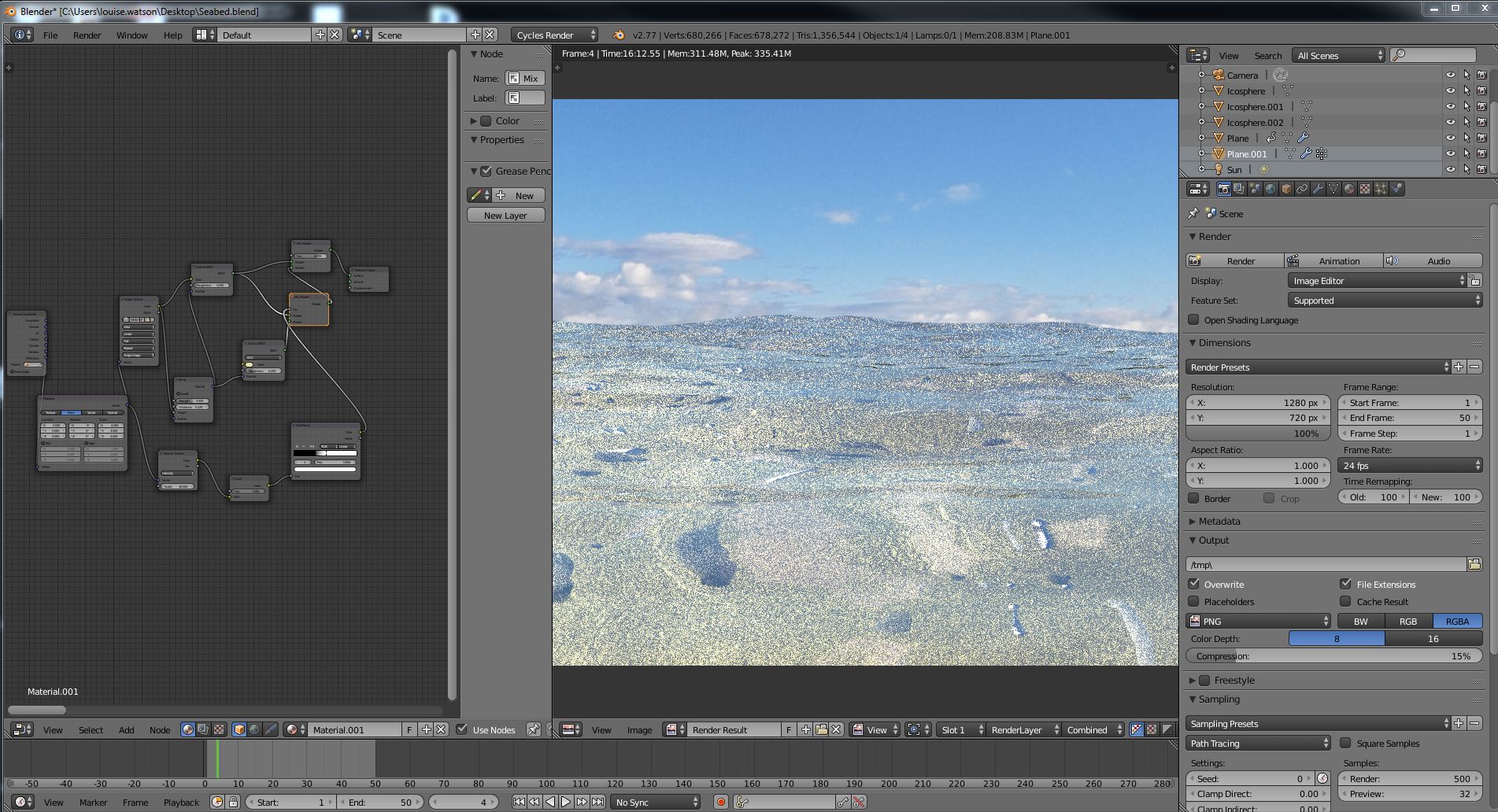Click the Sun lamp data icon in outliner
Image resolution: width=1498 pixels, height=812 pixels.
coord(1264,169)
